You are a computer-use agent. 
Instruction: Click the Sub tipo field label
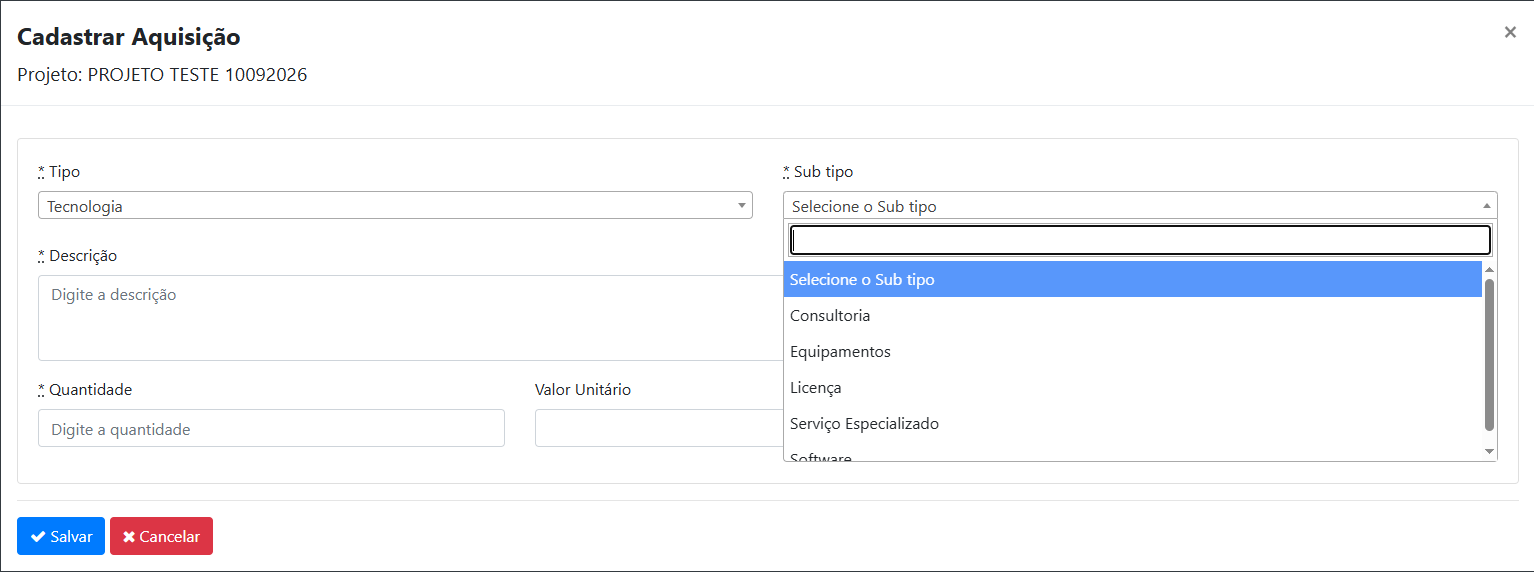pyautogui.click(x=818, y=172)
